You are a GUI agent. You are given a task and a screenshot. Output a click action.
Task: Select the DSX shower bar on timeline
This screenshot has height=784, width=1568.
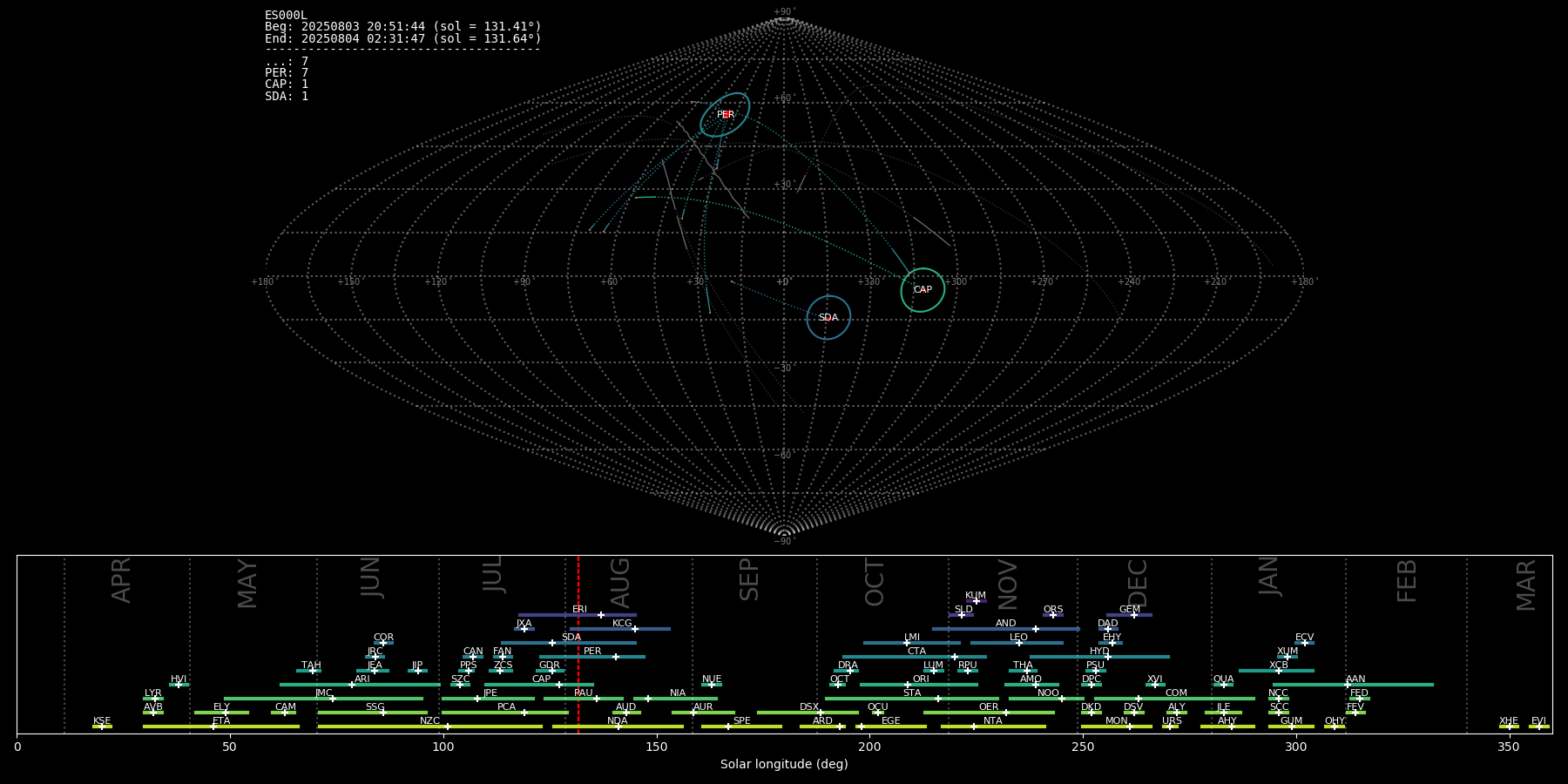click(808, 713)
